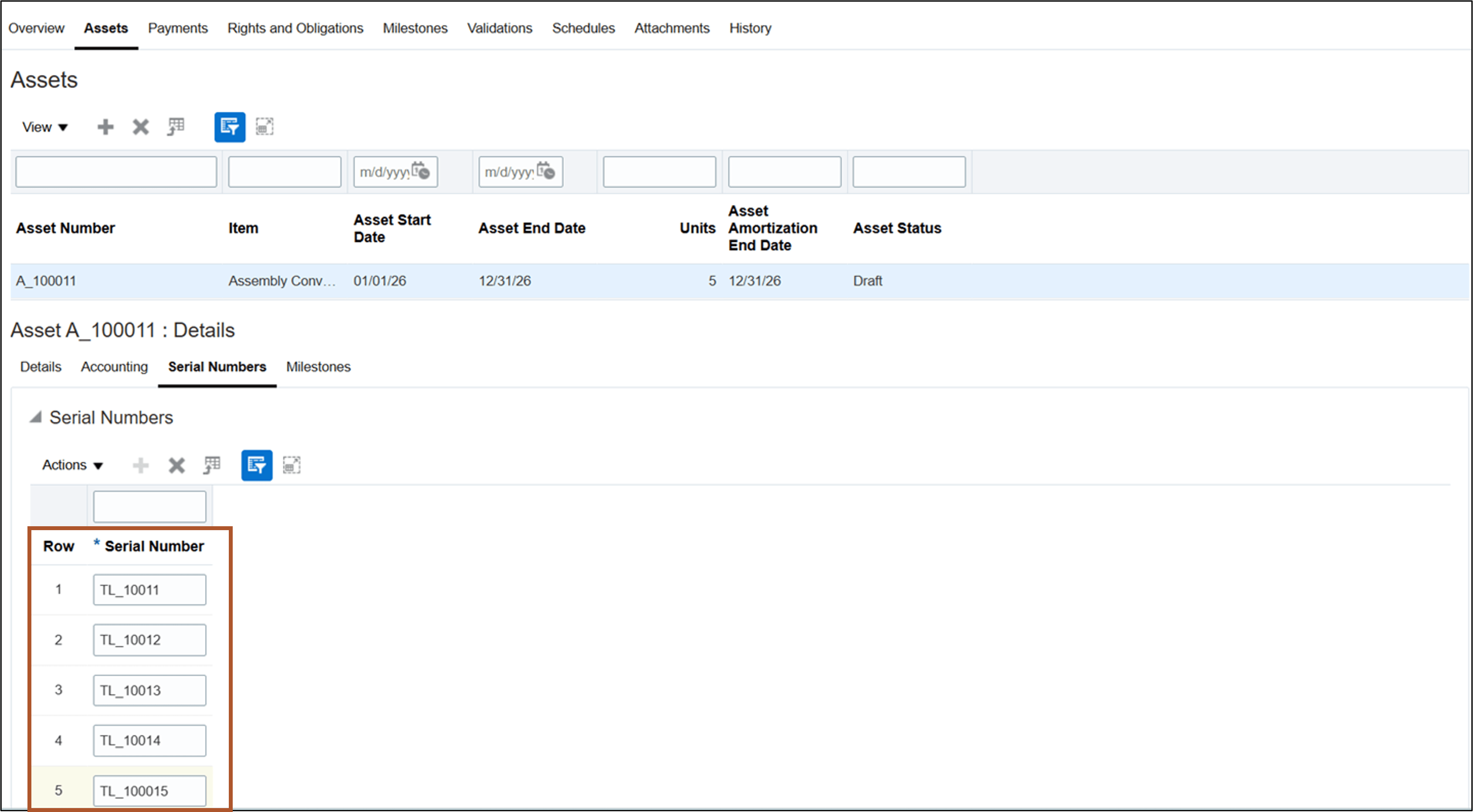1473x812 pixels.
Task: Open the Payments tab
Action: [178, 28]
